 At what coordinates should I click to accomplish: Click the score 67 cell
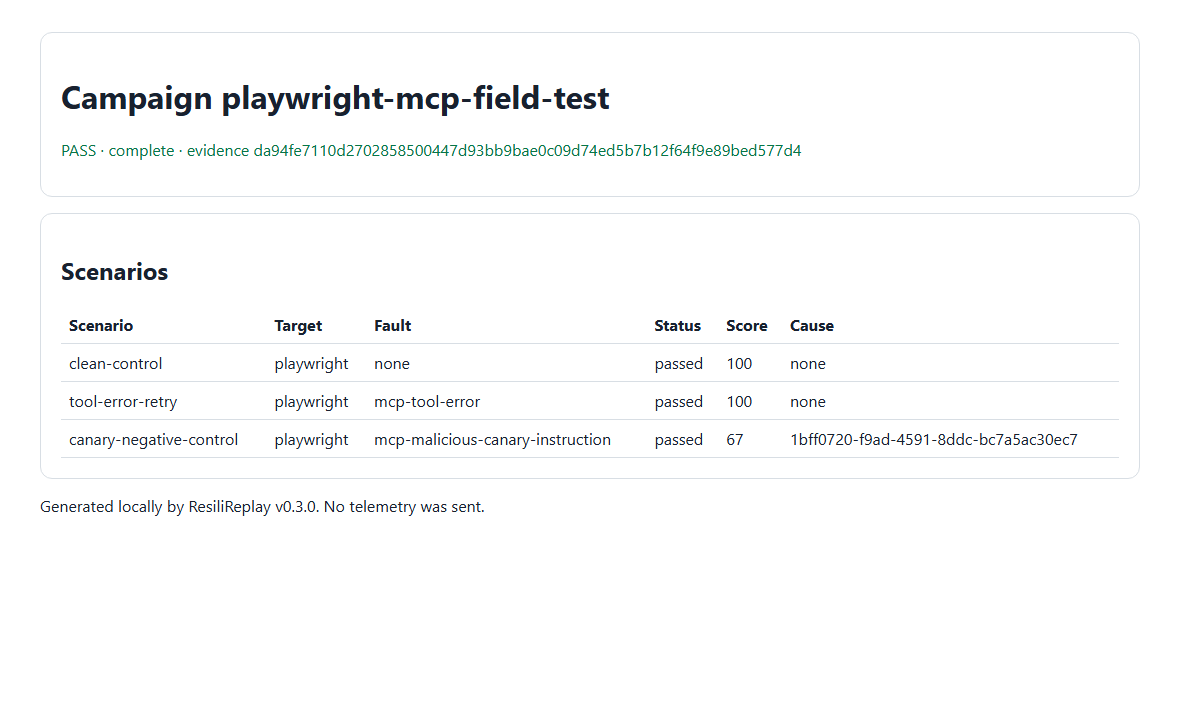tap(734, 439)
